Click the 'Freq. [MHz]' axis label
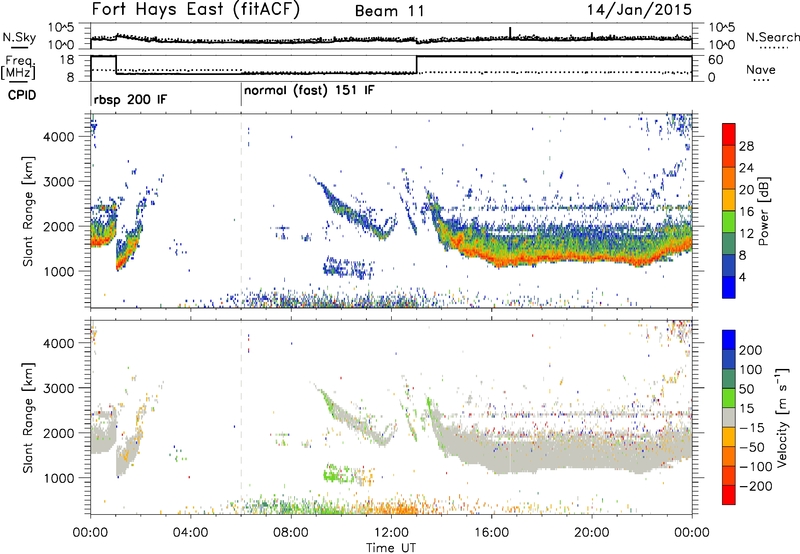Image resolution: width=800 pixels, height=554 pixels. click(18, 67)
